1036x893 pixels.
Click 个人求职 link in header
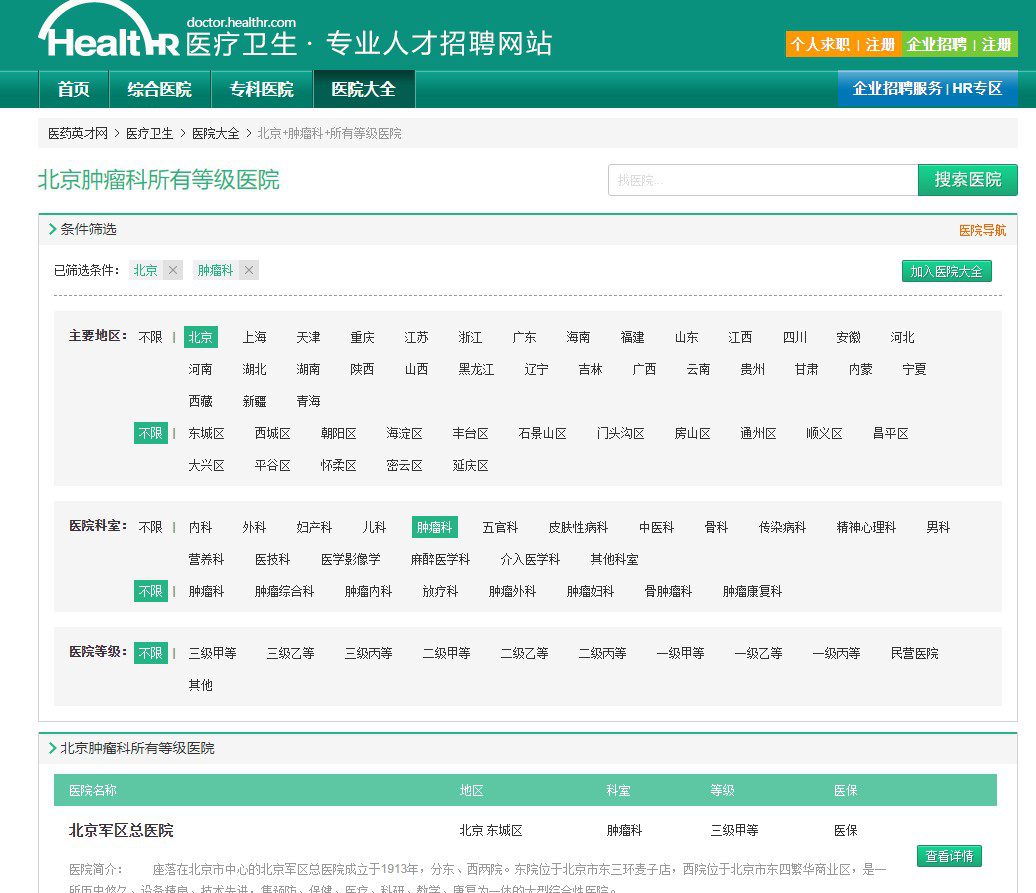coord(821,44)
